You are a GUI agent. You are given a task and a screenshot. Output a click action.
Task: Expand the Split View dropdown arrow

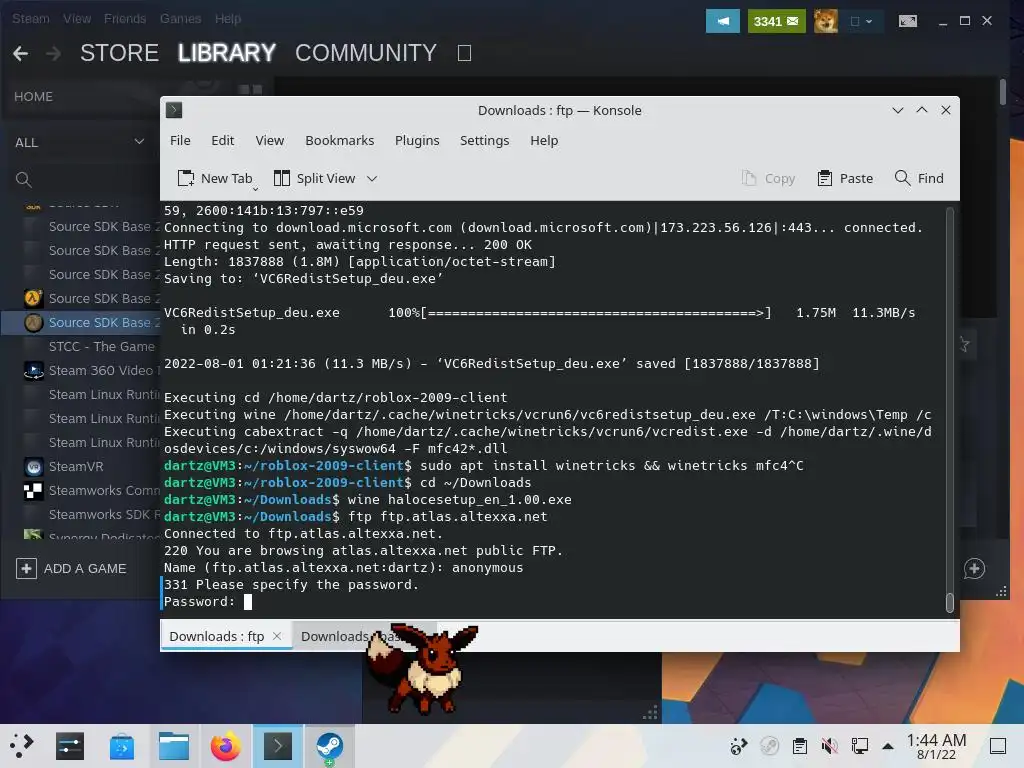[x=372, y=178]
